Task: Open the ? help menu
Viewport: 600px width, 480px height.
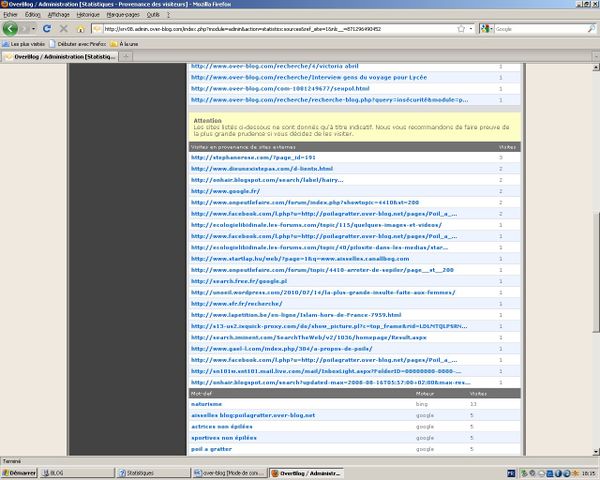Action: tap(168, 15)
